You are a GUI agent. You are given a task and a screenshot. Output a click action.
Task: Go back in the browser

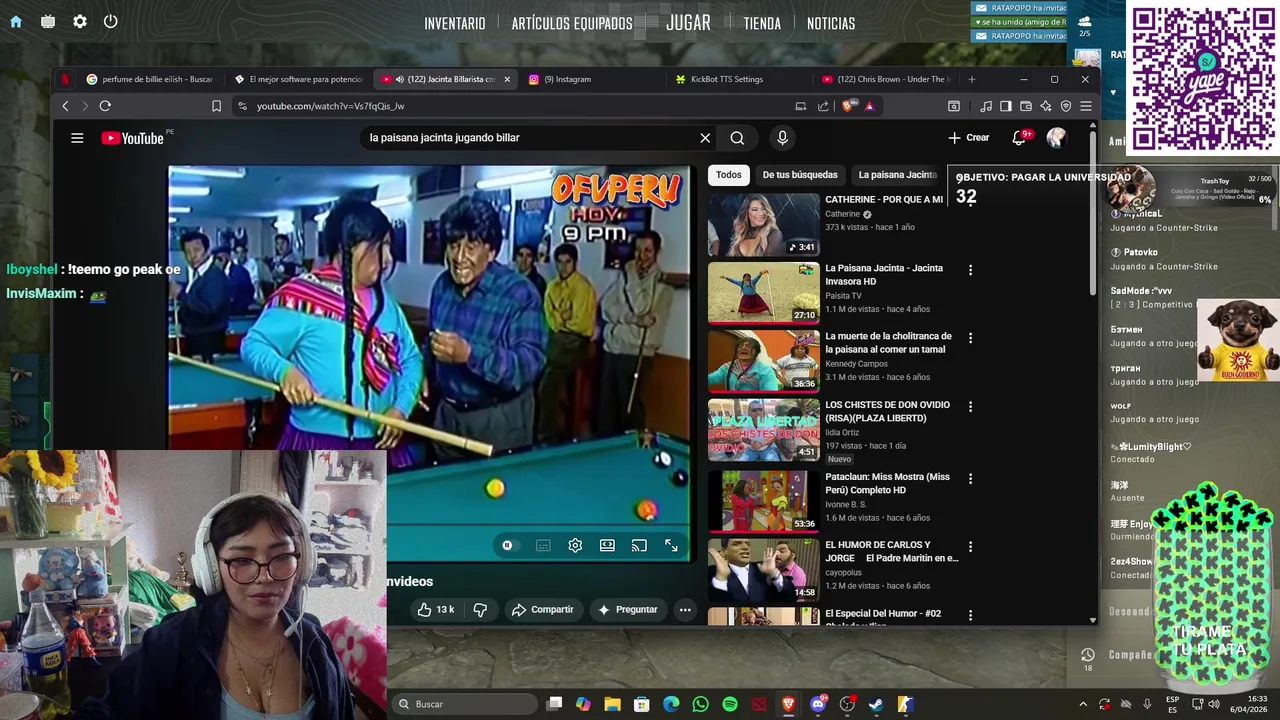coord(66,106)
